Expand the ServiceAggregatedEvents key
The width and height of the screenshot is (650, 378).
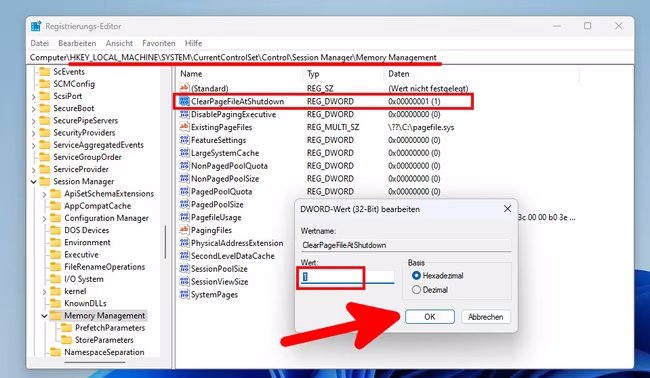34,145
